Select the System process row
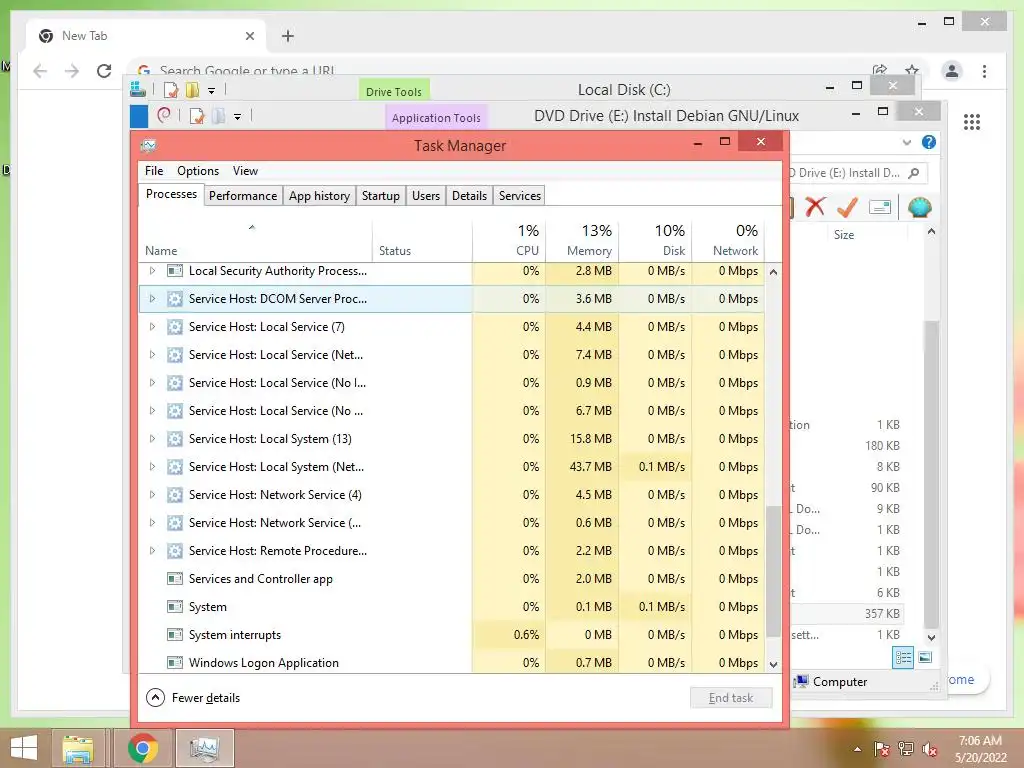The image size is (1024, 768). (452, 607)
